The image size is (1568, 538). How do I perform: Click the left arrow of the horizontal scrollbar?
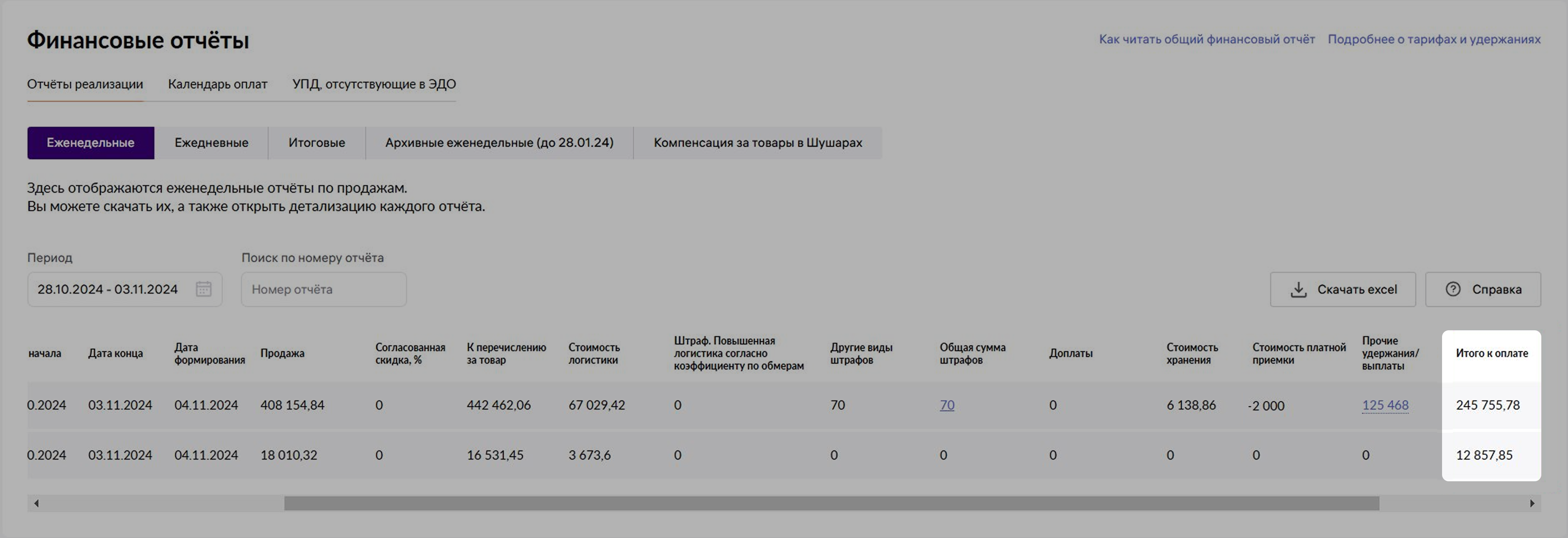37,503
